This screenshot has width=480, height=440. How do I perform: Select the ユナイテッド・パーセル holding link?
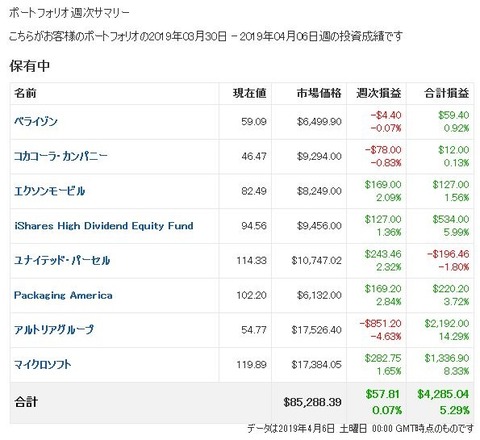(x=62, y=260)
